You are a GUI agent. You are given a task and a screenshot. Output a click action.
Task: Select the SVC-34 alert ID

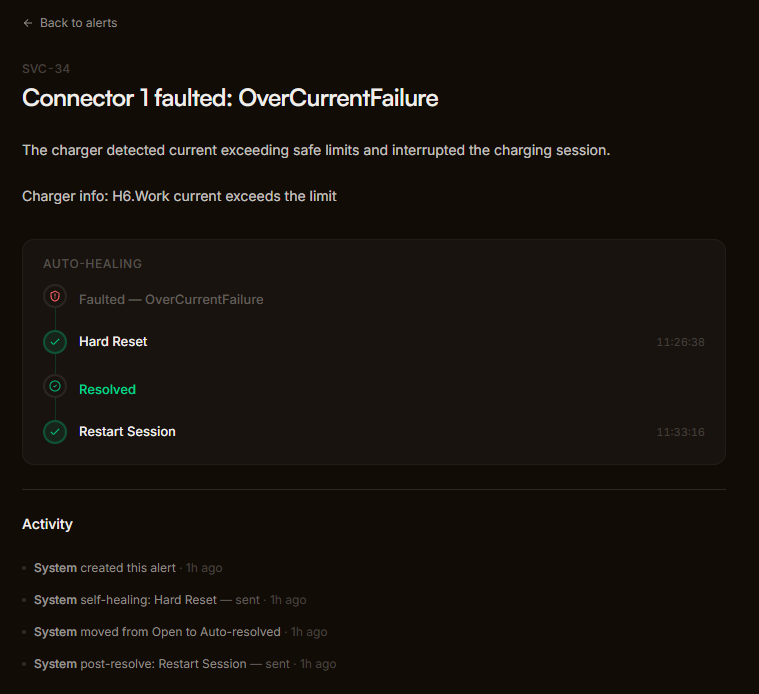pyautogui.click(x=46, y=69)
